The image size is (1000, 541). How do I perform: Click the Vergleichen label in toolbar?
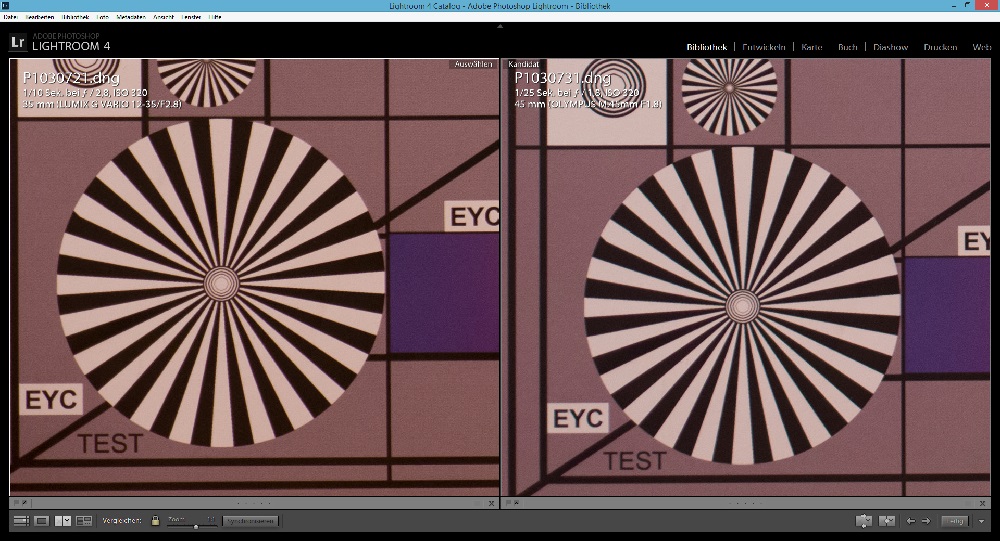[x=122, y=521]
